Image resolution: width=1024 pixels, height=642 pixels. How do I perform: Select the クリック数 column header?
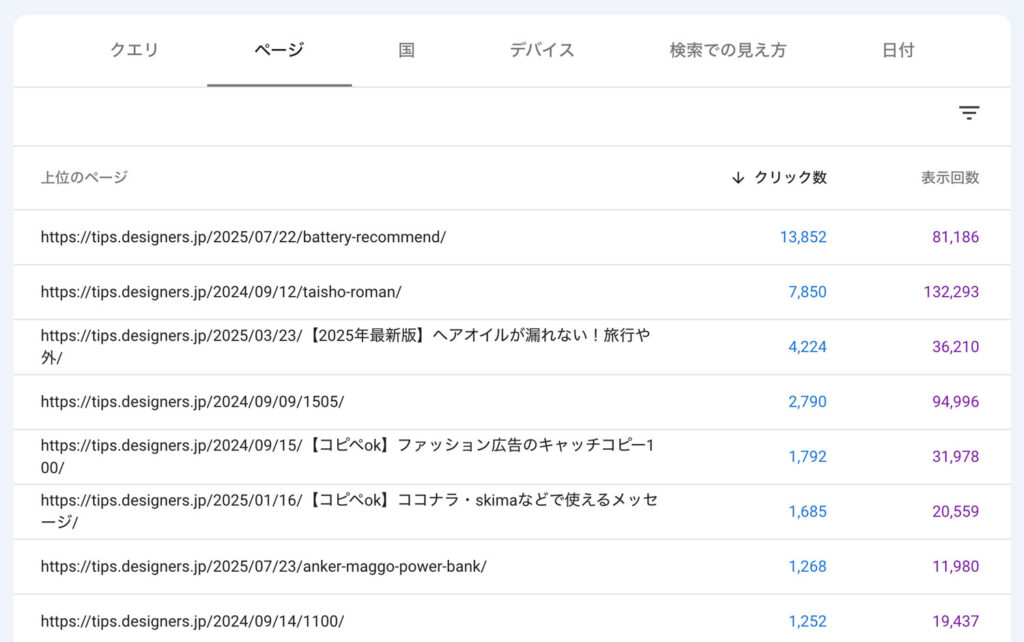point(790,177)
